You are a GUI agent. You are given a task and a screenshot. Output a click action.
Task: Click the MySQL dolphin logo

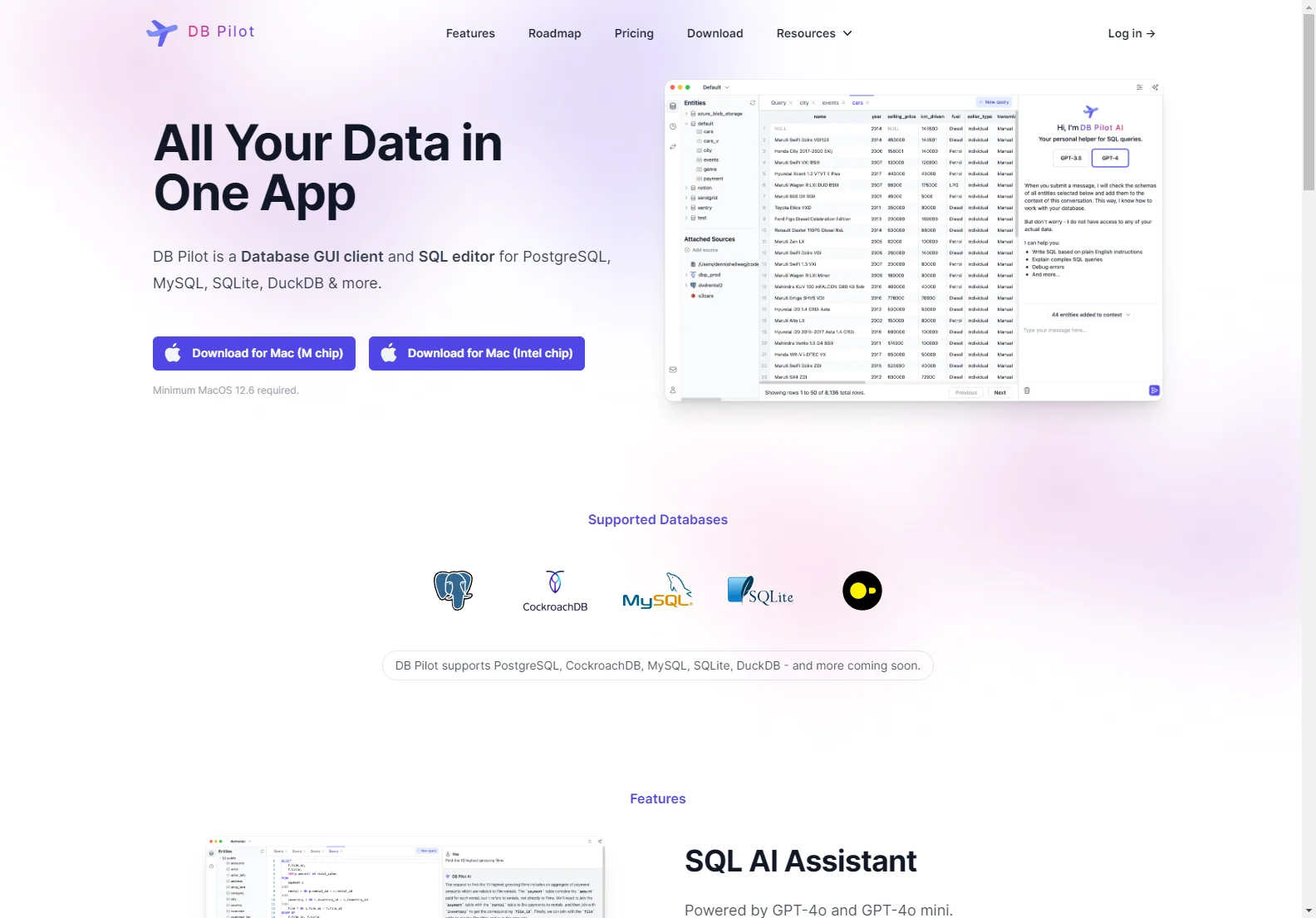[658, 591]
